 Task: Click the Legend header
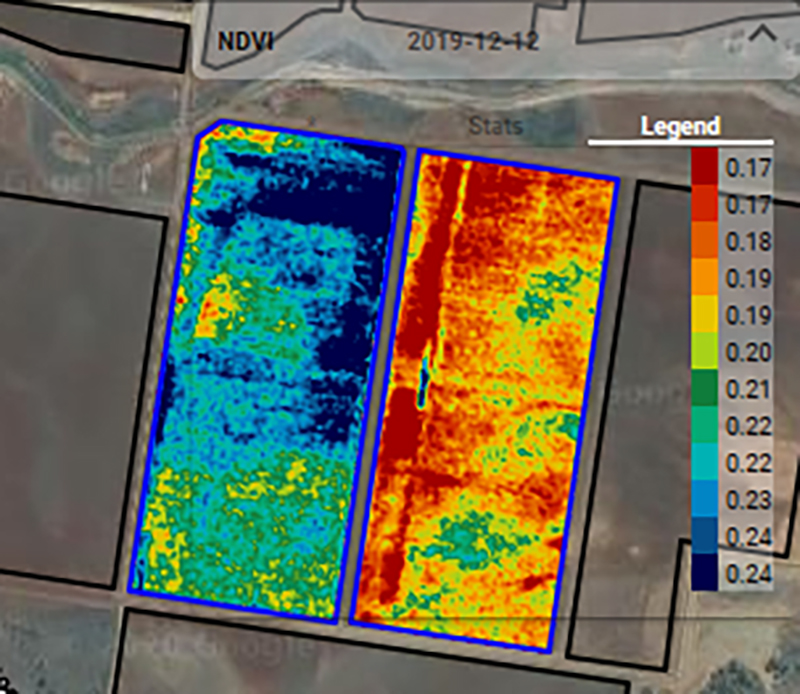(679, 127)
